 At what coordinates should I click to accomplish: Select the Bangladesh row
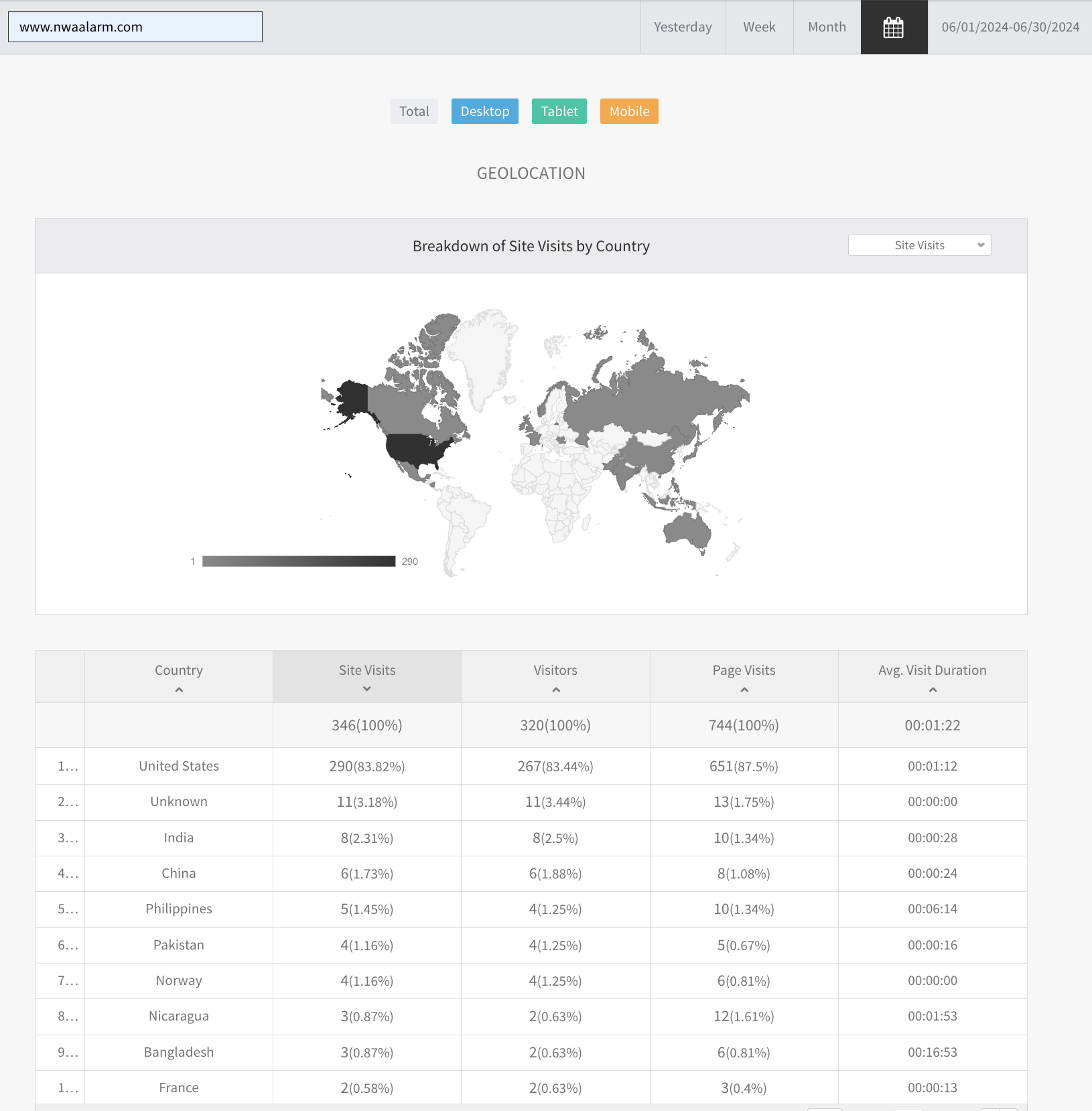coord(531,1053)
